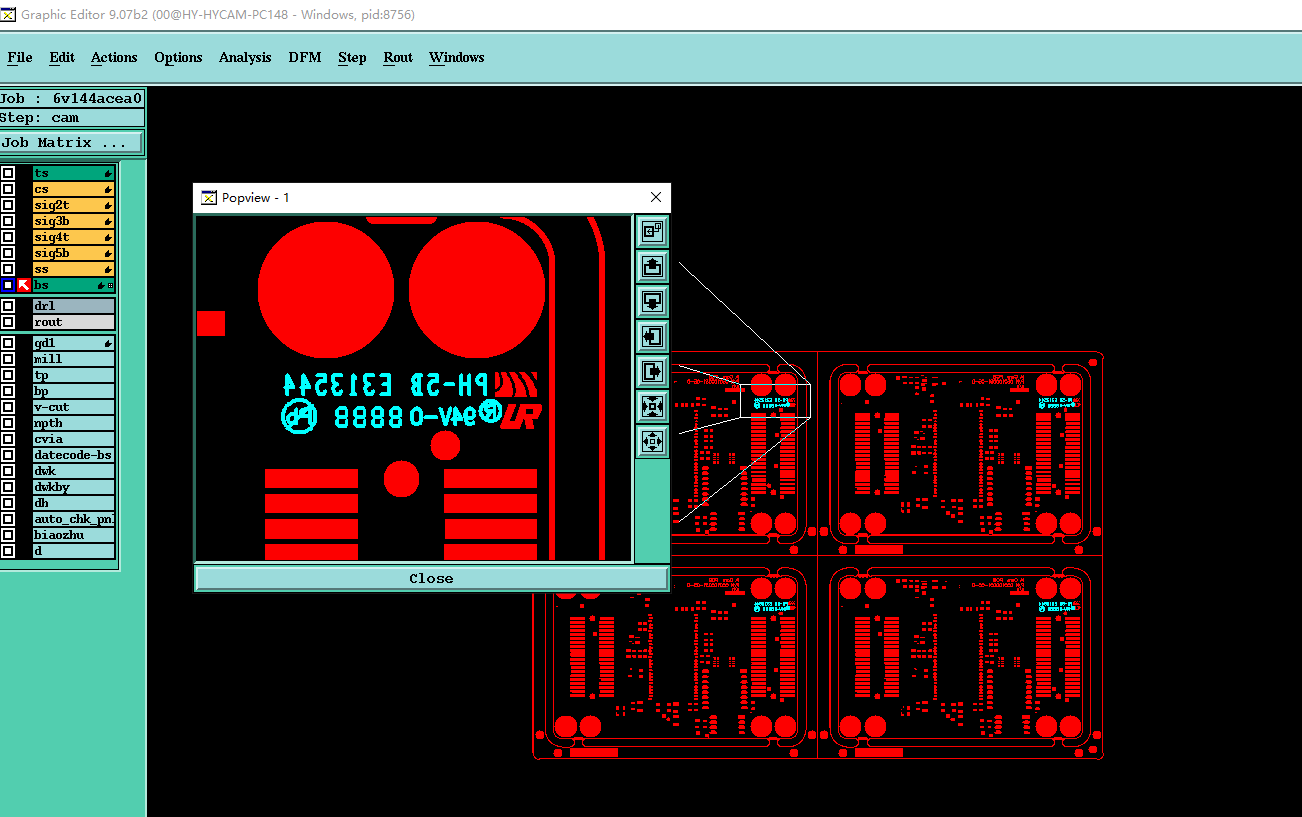Open the Analysis menu
Screen dimensions: 1302x817
point(245,57)
